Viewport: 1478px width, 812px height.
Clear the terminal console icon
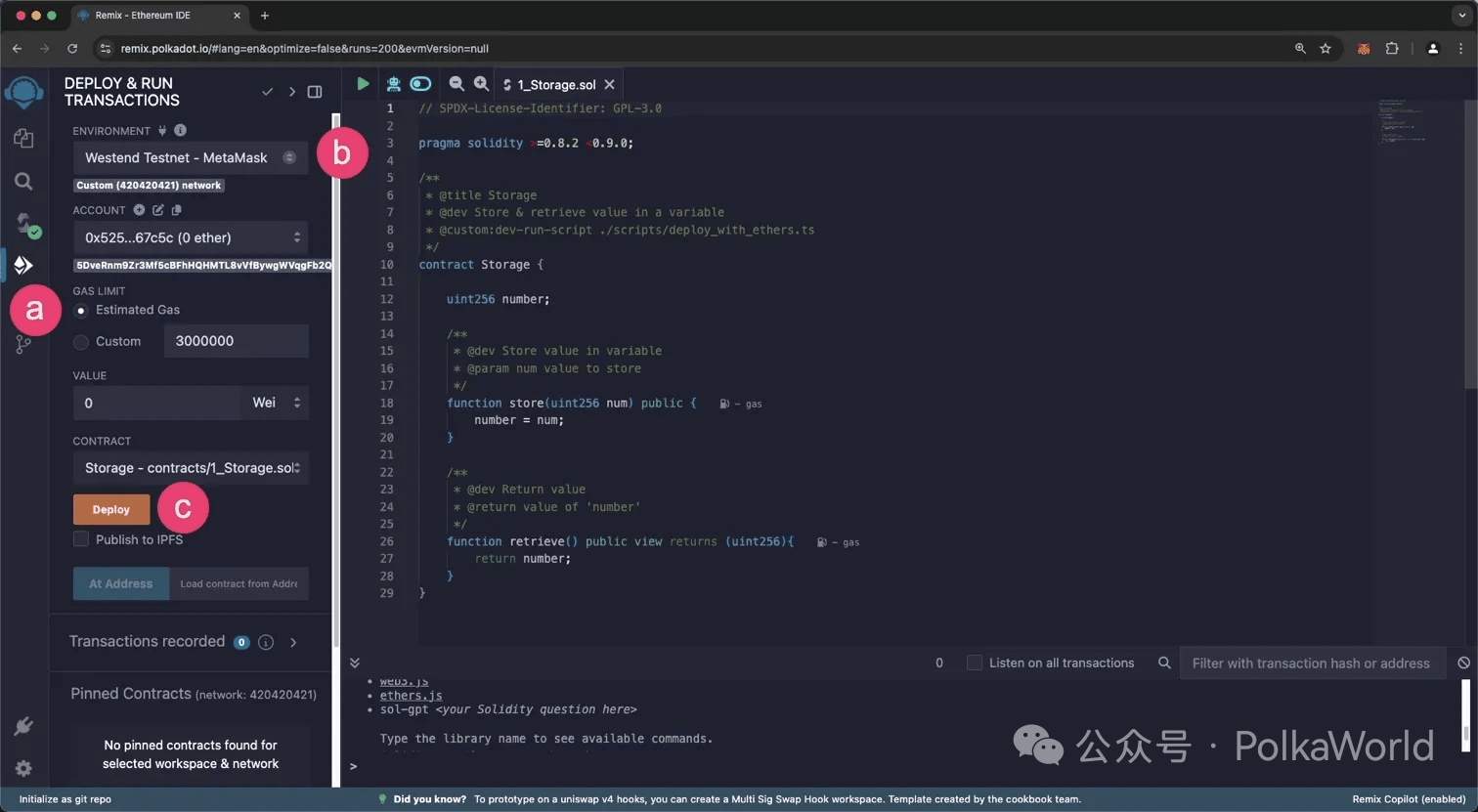pyautogui.click(x=1463, y=662)
